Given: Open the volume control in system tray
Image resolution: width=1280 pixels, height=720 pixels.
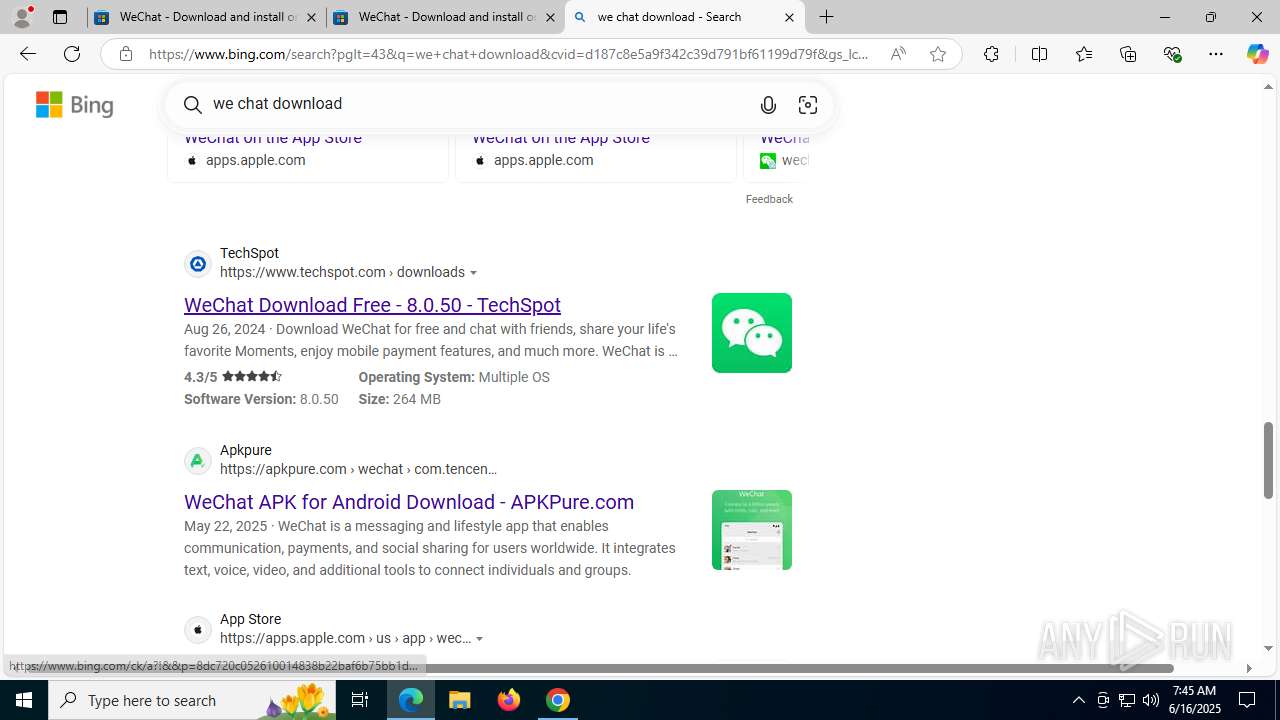Looking at the screenshot, I should (x=1151, y=700).
